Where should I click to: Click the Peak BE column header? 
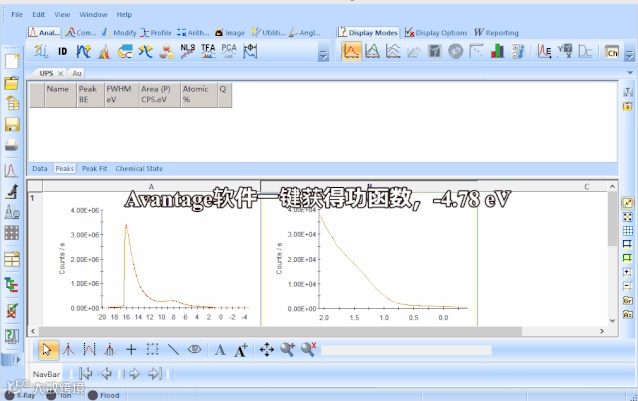(90, 94)
